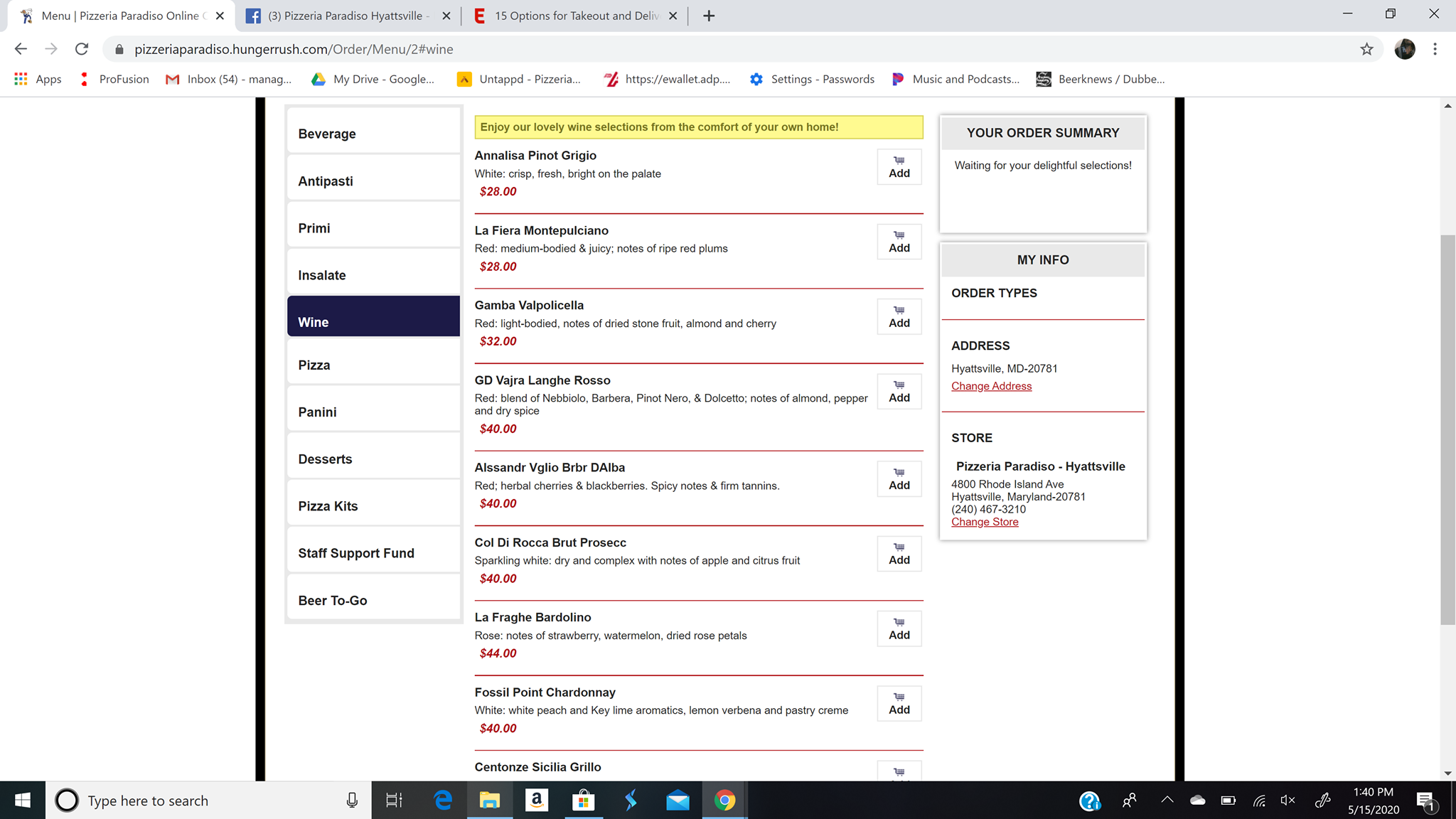Open Microsoft Edge from the taskbar
Viewport: 1456px width, 819px height.
[443, 801]
